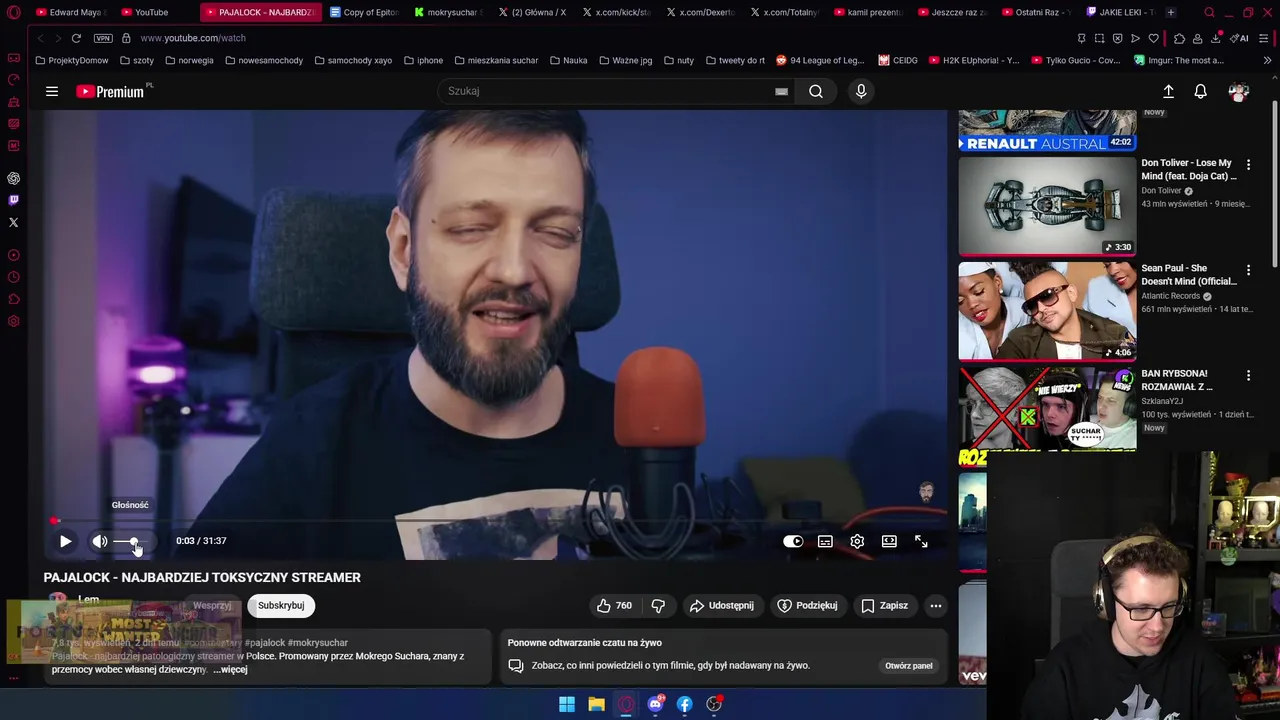Click the Podziękuj thanks button
This screenshot has width=1280, height=720.
tap(807, 605)
